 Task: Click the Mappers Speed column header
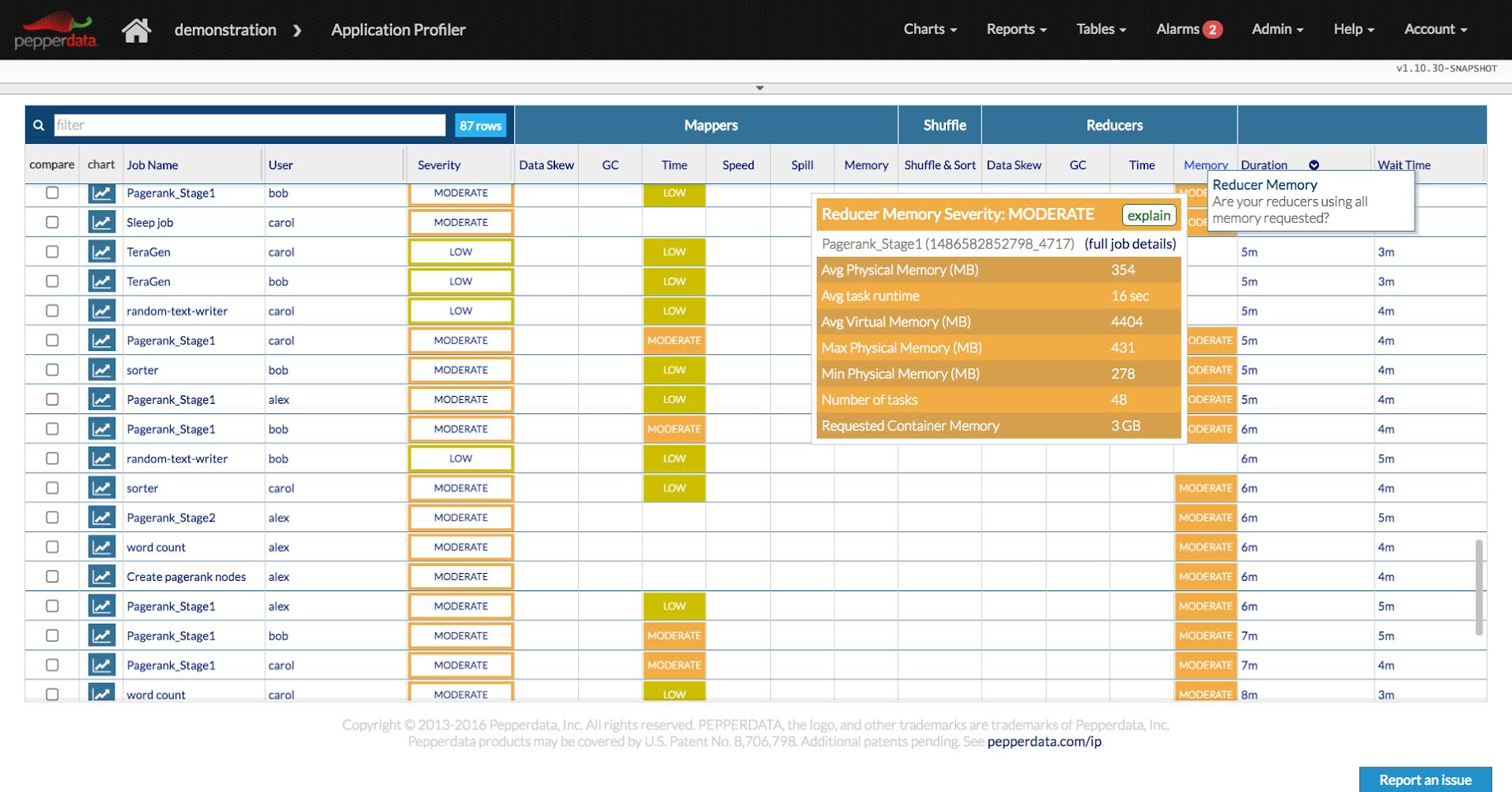click(x=738, y=165)
